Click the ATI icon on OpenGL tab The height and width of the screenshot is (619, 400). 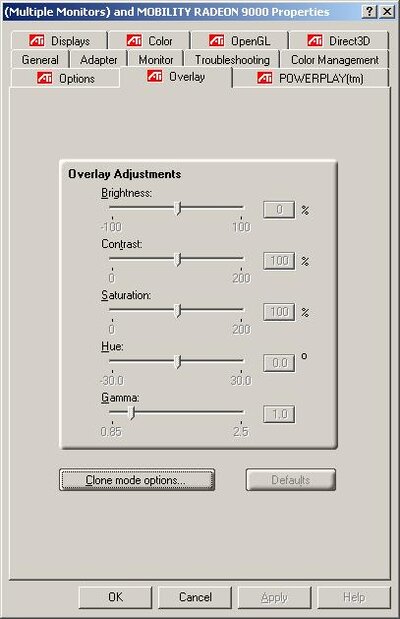point(217,40)
